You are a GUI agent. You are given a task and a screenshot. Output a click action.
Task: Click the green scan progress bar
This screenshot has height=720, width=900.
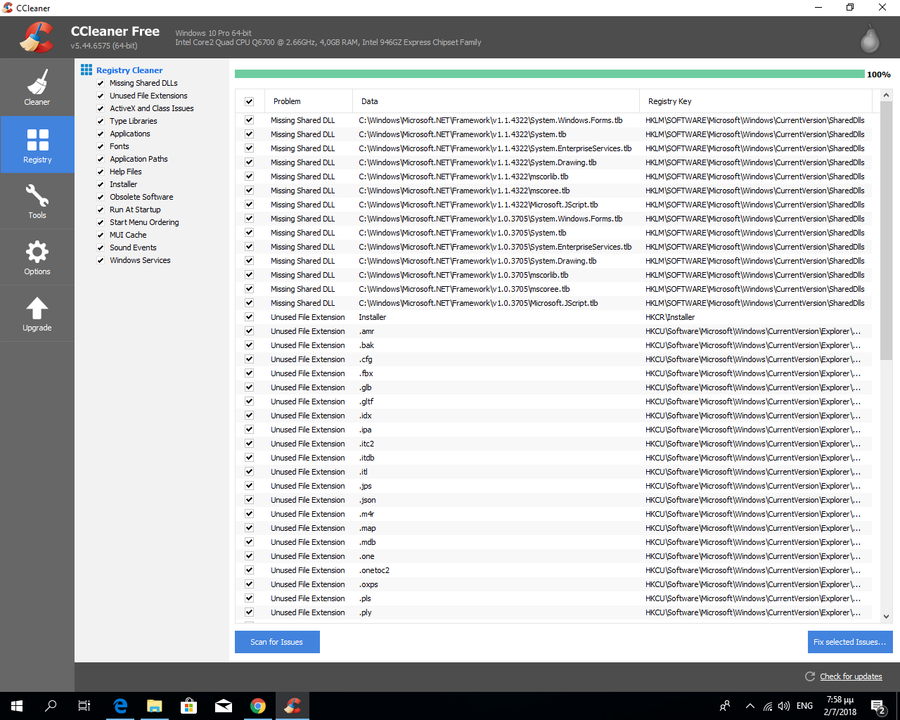coord(549,74)
